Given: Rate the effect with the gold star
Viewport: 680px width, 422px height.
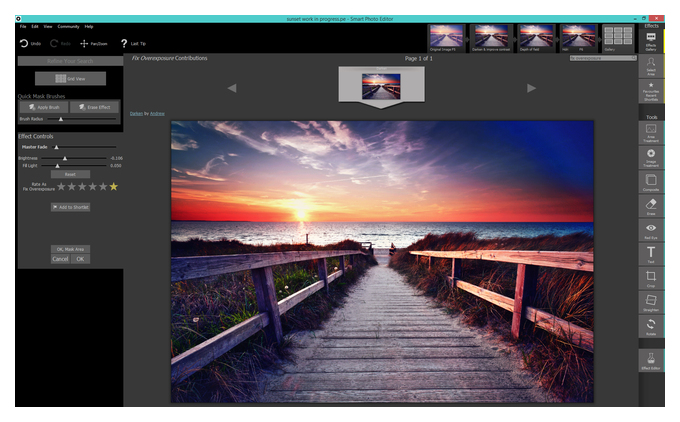Looking at the screenshot, I should tap(114, 186).
